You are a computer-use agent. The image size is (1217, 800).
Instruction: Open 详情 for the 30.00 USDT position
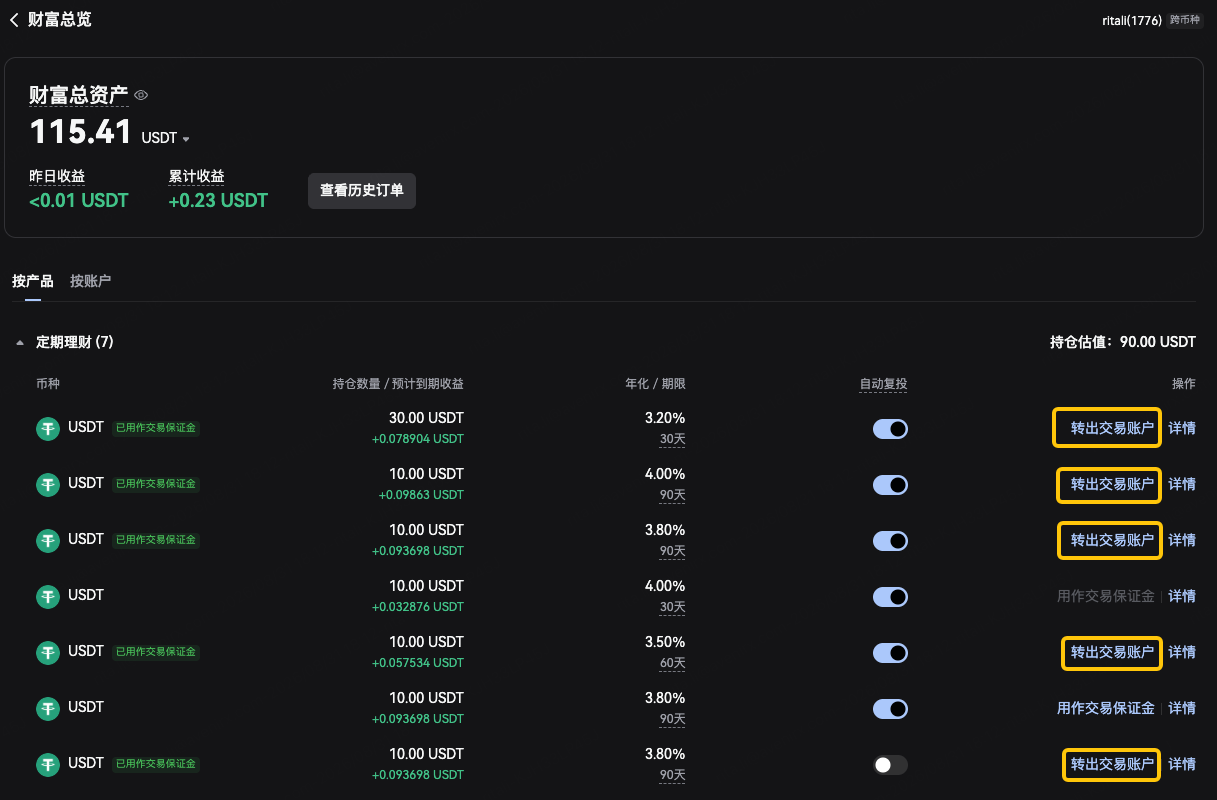tap(1182, 428)
